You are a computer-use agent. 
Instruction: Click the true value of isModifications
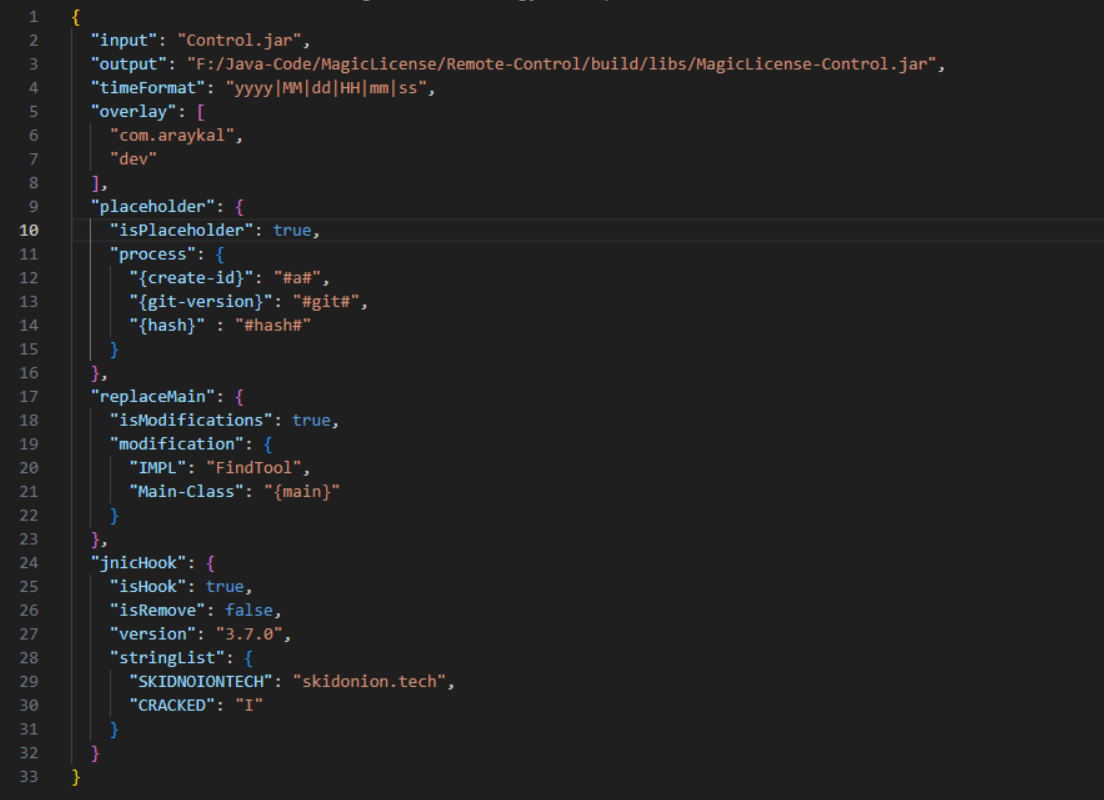311,420
